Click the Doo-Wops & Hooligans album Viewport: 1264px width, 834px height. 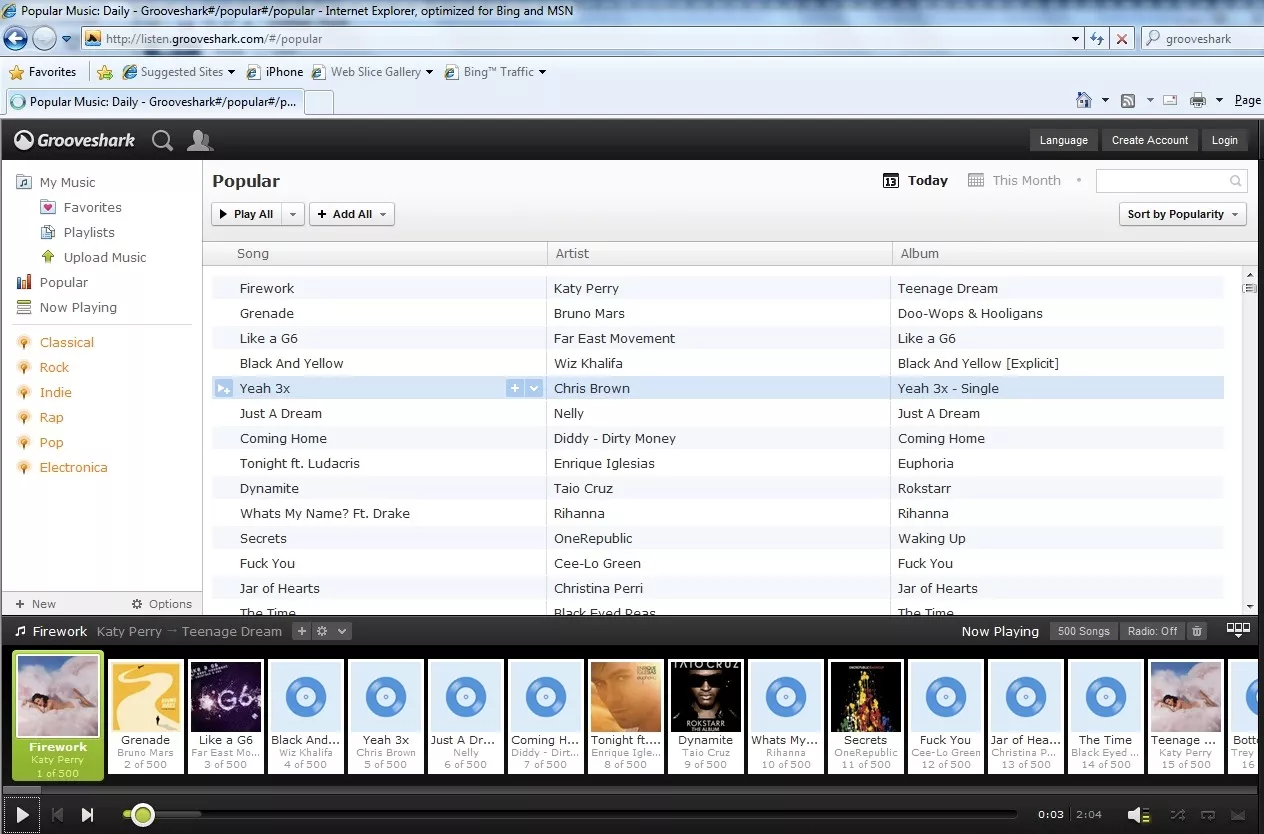[x=970, y=313]
